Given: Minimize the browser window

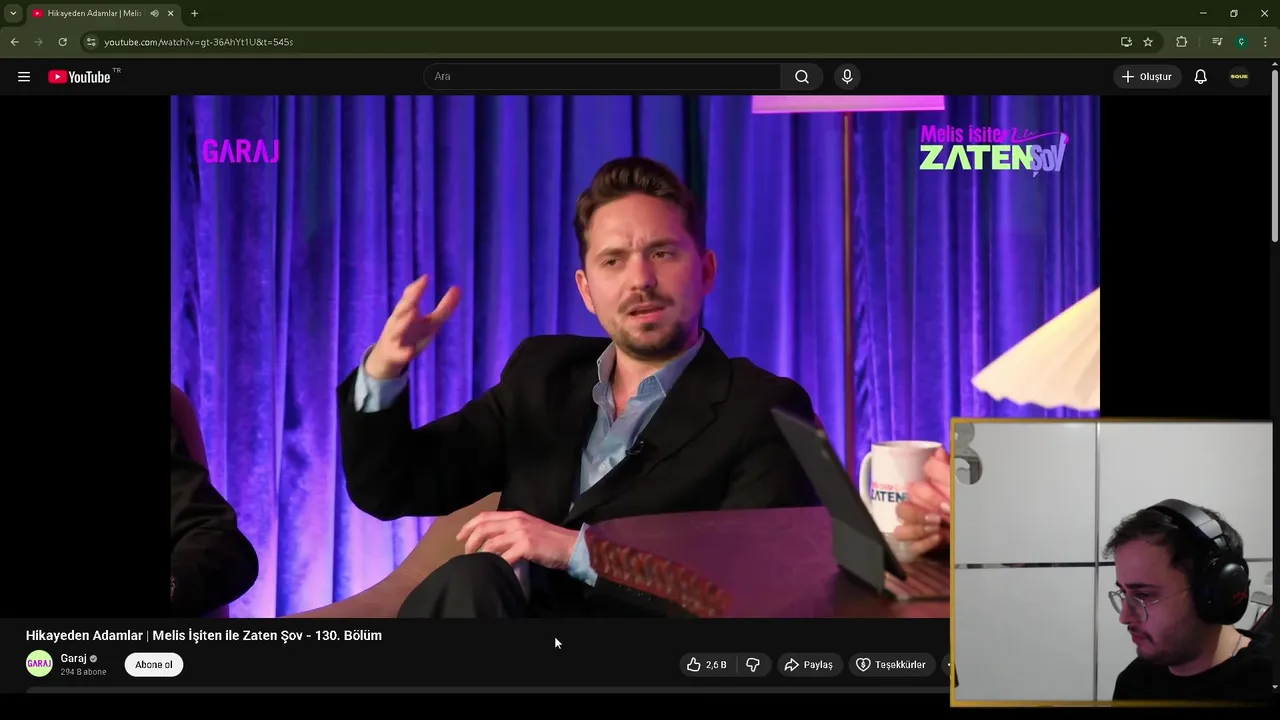Looking at the screenshot, I should click(x=1202, y=13).
